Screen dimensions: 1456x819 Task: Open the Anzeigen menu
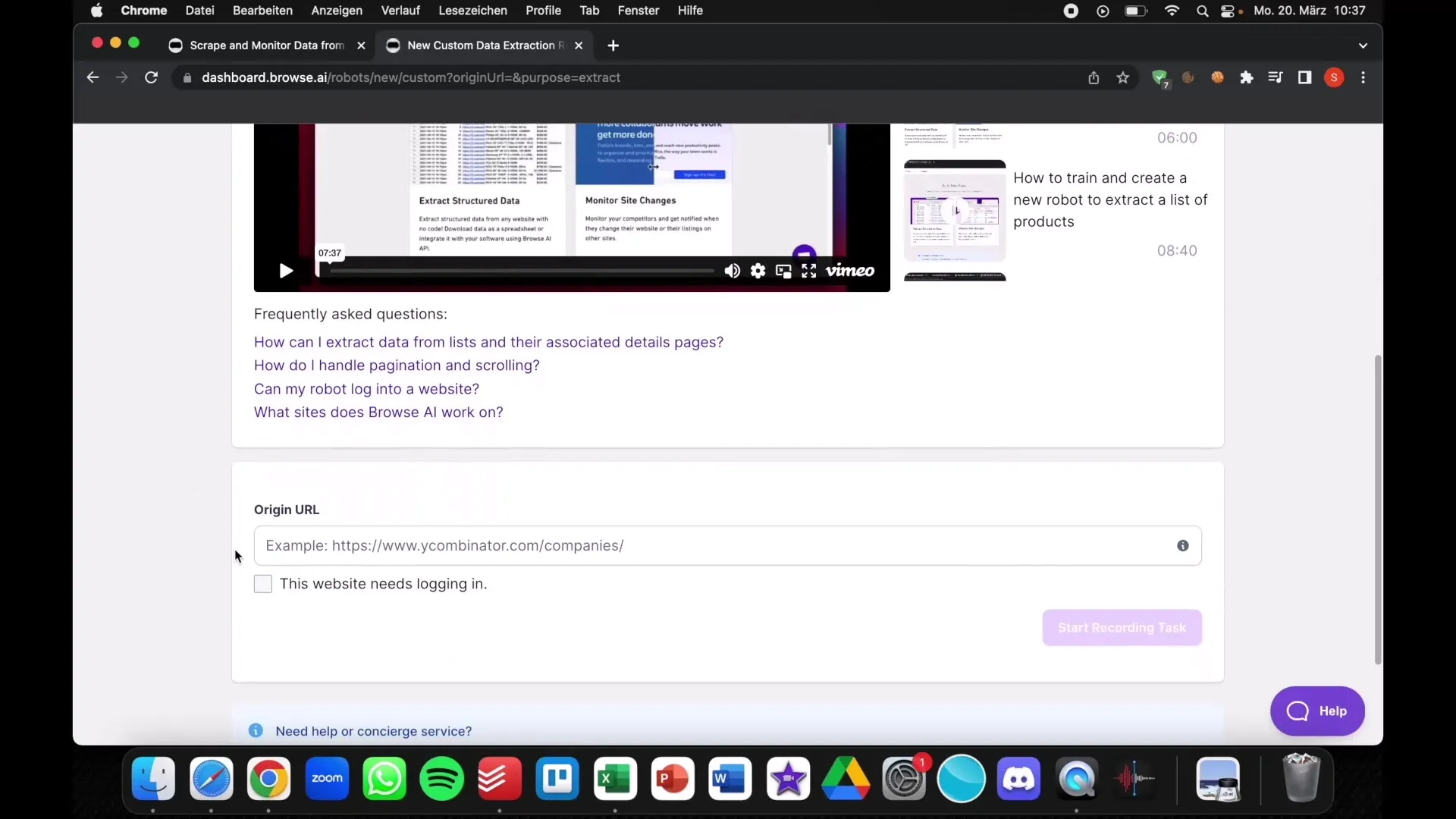[337, 11]
